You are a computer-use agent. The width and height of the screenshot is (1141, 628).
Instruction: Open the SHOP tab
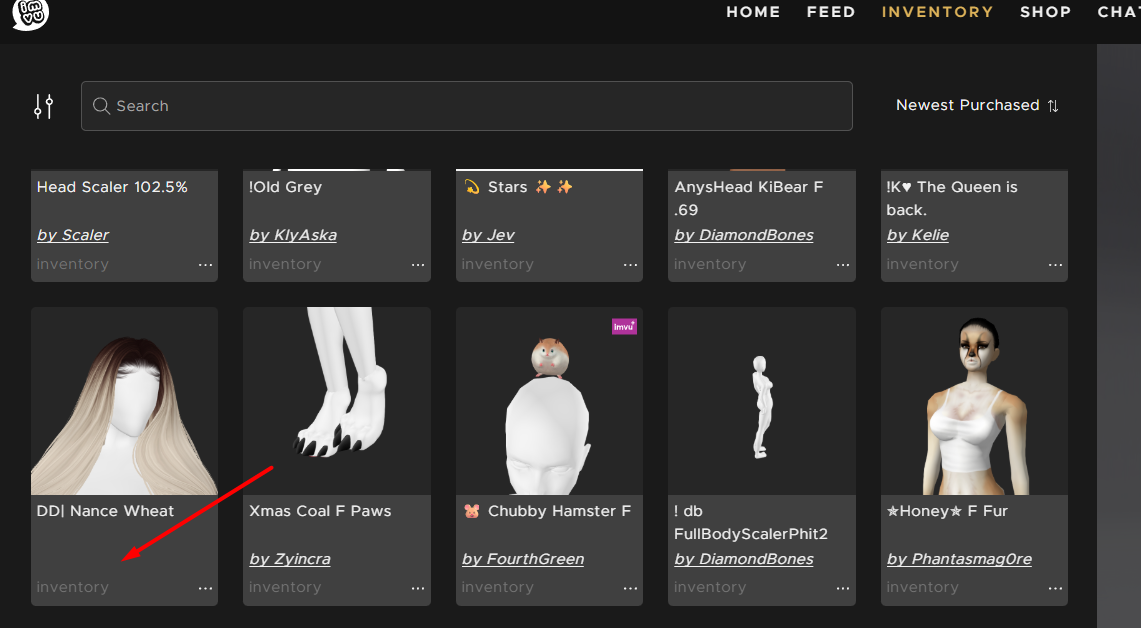tap(1045, 12)
